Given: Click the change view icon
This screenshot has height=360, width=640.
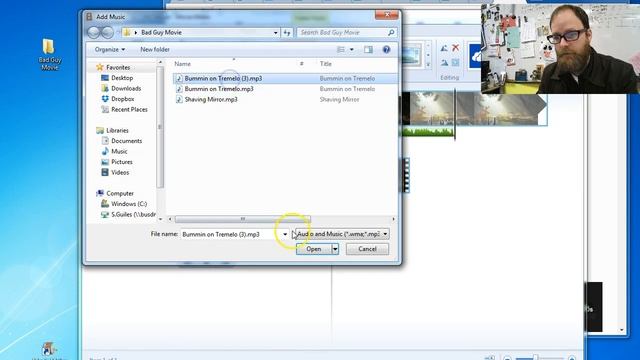Looking at the screenshot, I should pyautogui.click(x=341, y=49).
